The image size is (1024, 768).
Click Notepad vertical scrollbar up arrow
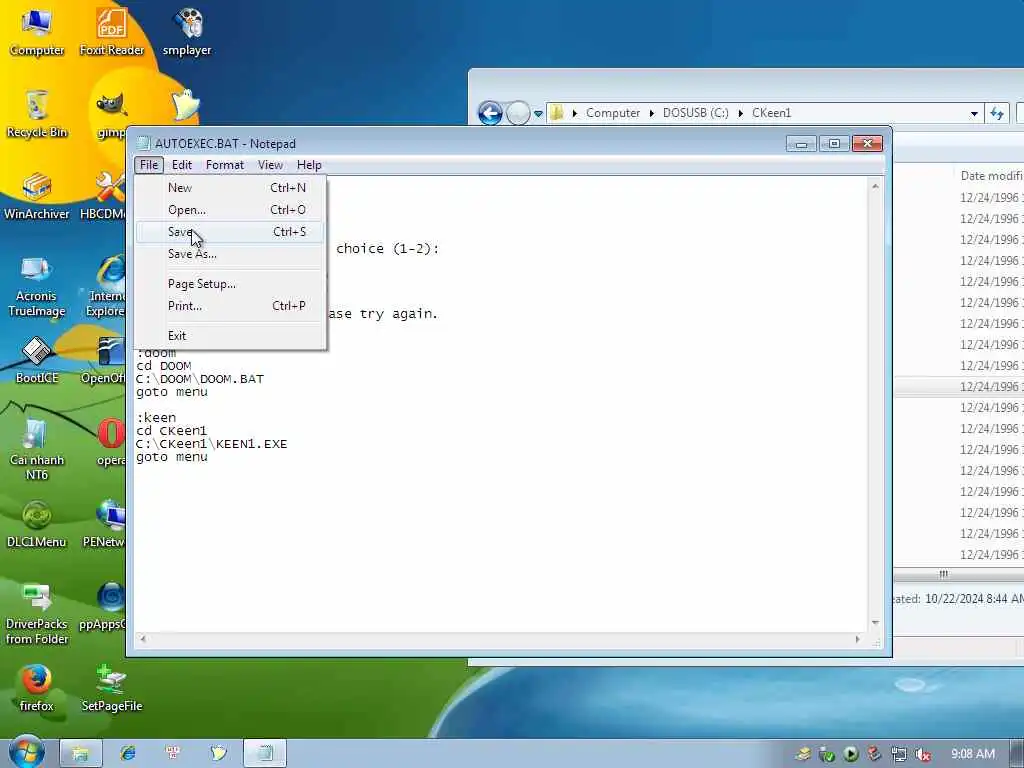(875, 187)
